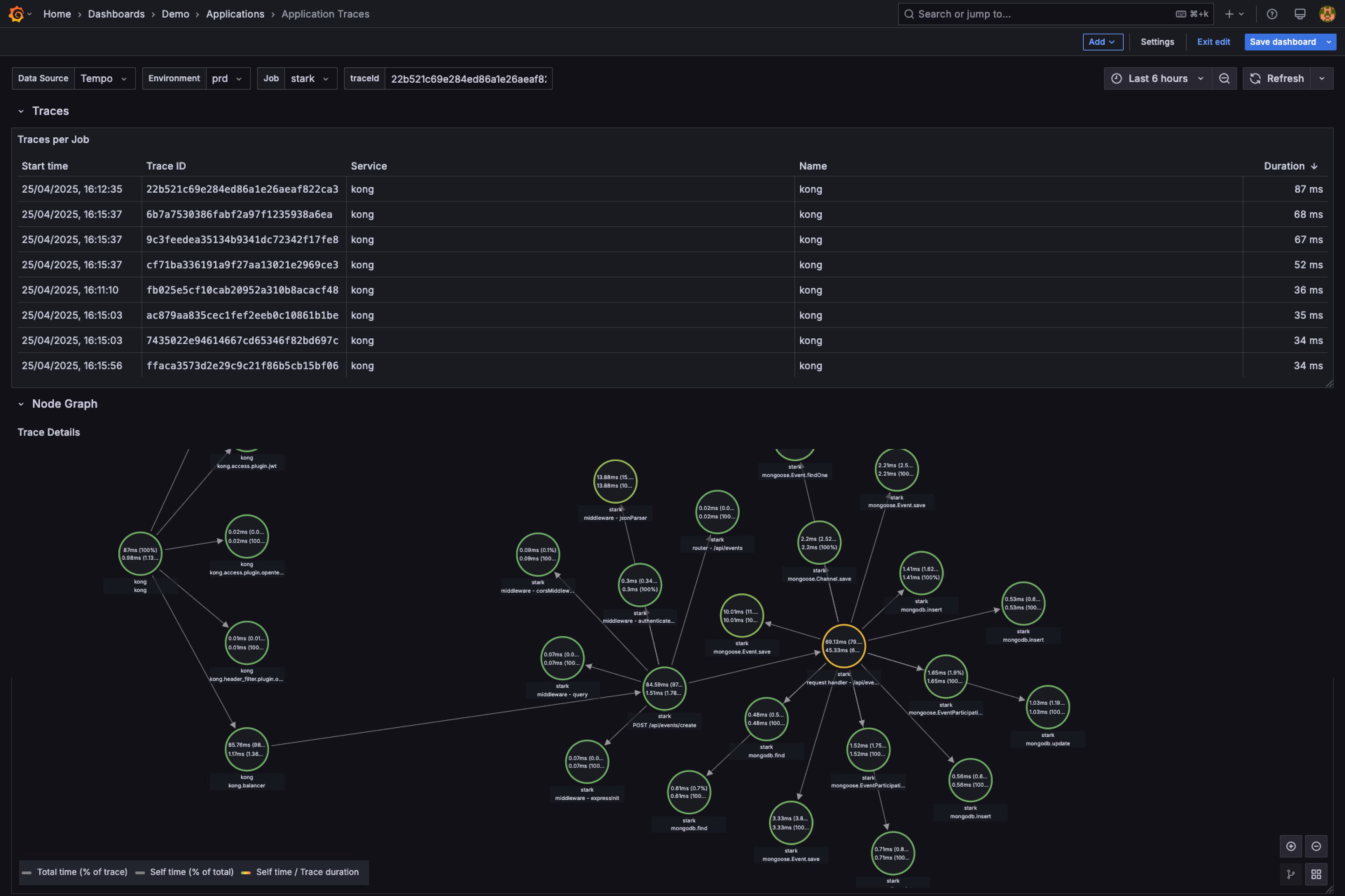This screenshot has width=1345, height=896.
Task: Open the user profile avatar
Action: pyautogui.click(x=1327, y=14)
